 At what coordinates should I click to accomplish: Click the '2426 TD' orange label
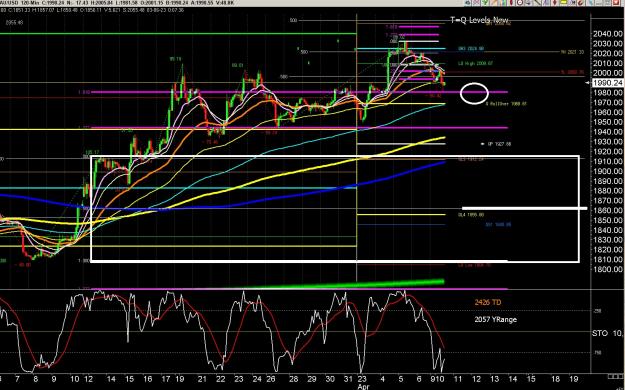point(487,302)
